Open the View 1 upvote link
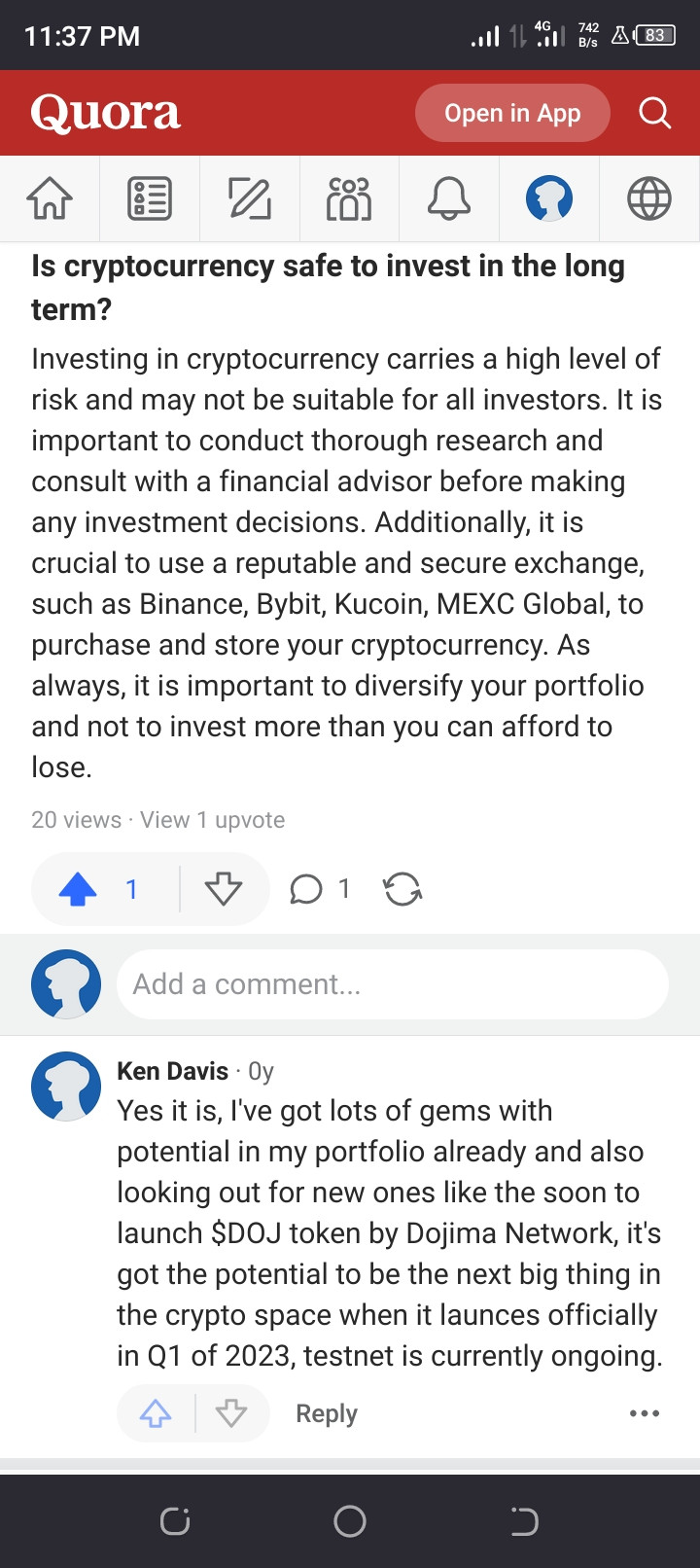Viewport: 700px width, 1568px height. coord(213,820)
